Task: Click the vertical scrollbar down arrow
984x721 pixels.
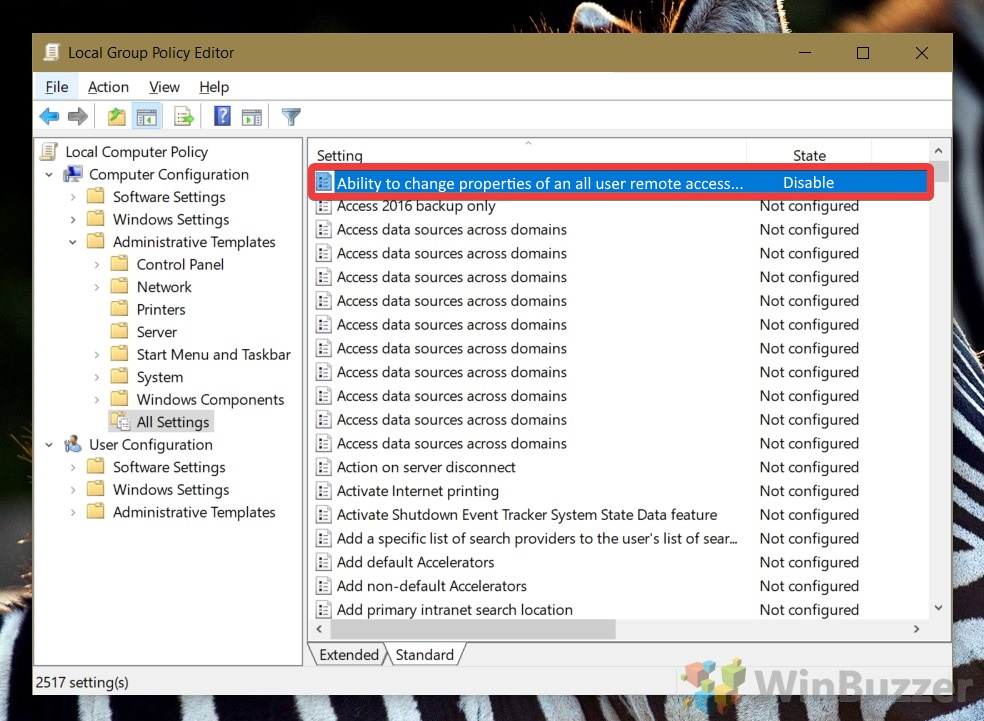Action: tap(938, 607)
